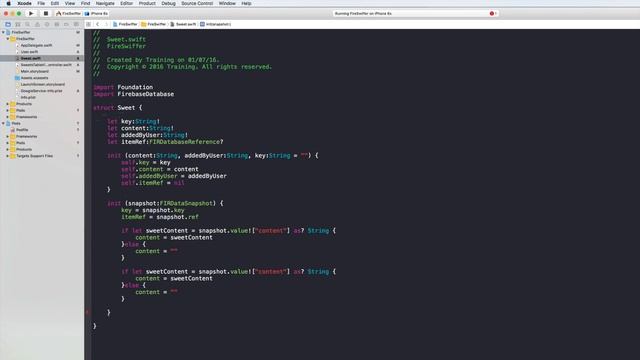
Task: Expand Frameworks folder under FireSwiffer
Action: click(x=8, y=117)
